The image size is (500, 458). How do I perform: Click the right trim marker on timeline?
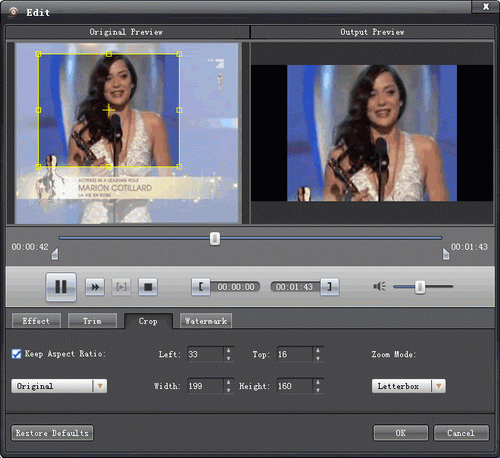(x=446, y=254)
